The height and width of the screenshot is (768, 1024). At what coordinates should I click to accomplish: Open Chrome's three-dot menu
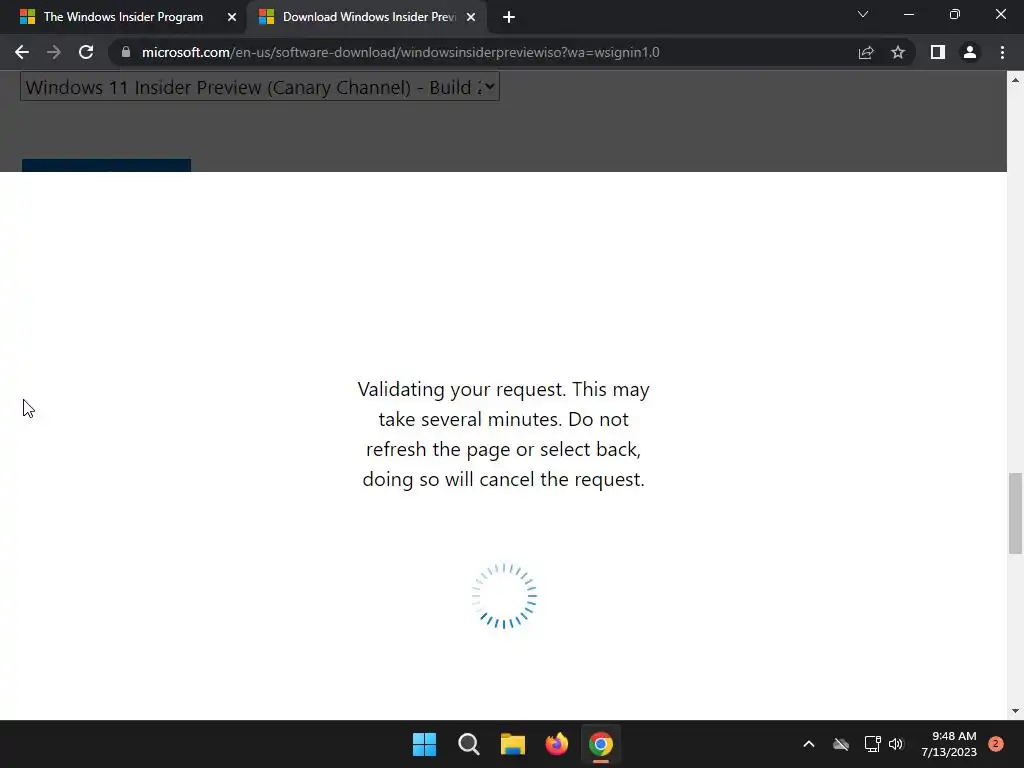1002,52
